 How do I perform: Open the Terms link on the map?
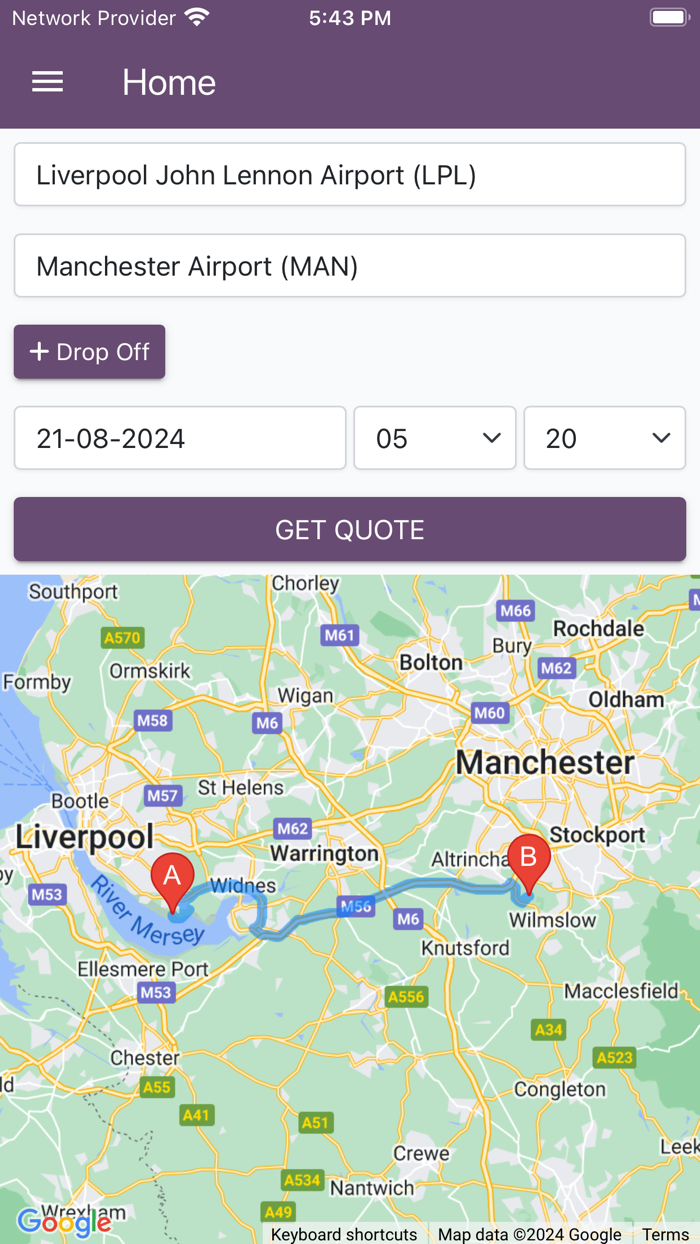point(664,1234)
